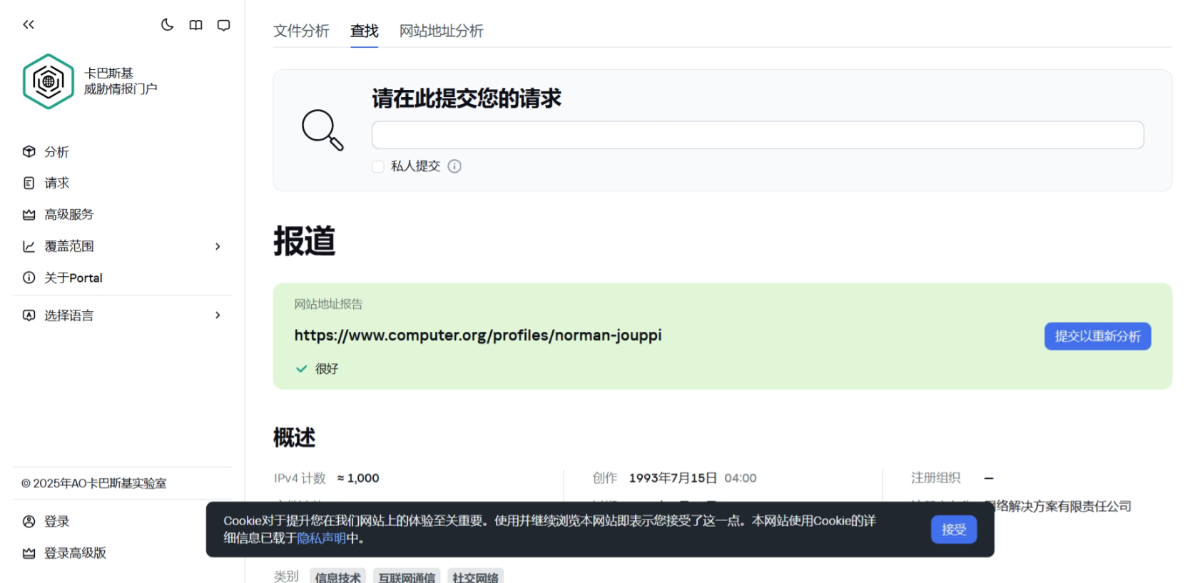
Task: Click the © 2025年AO卡巴斯基实验室 copyright text
Action: pyautogui.click(x=94, y=483)
